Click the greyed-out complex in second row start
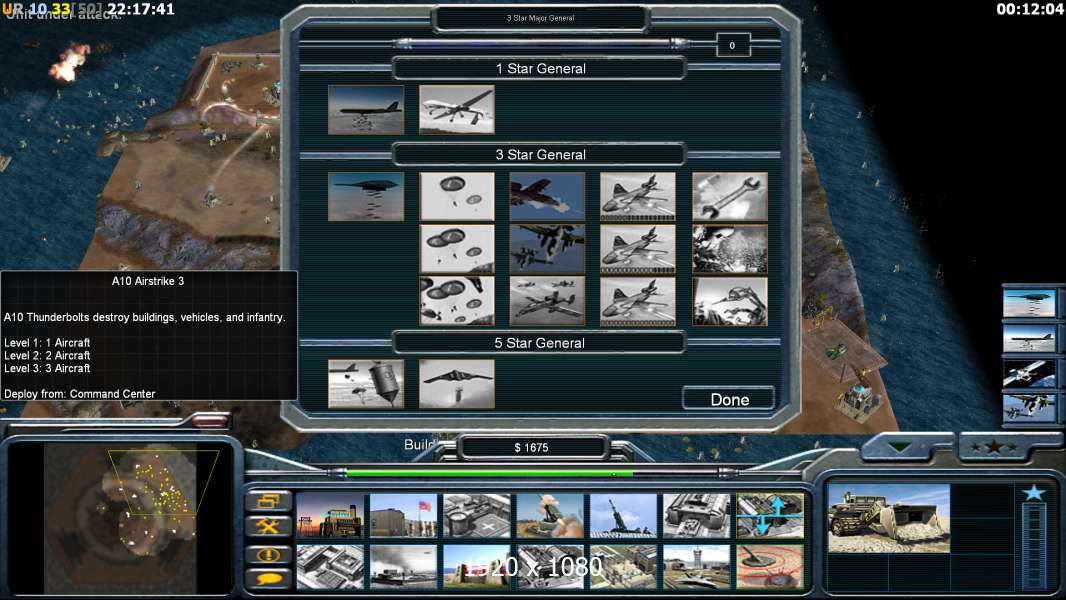This screenshot has height=600, width=1066. tap(330, 566)
